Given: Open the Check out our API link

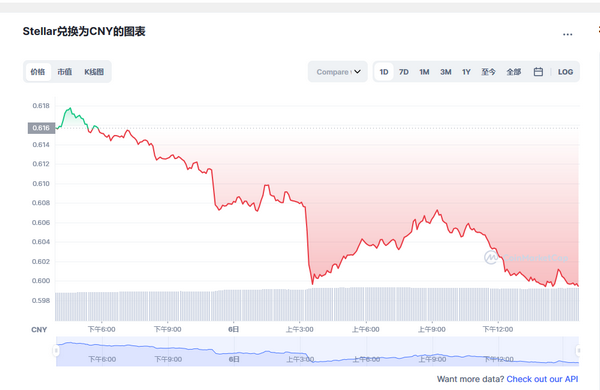Looking at the screenshot, I should pos(542,379).
